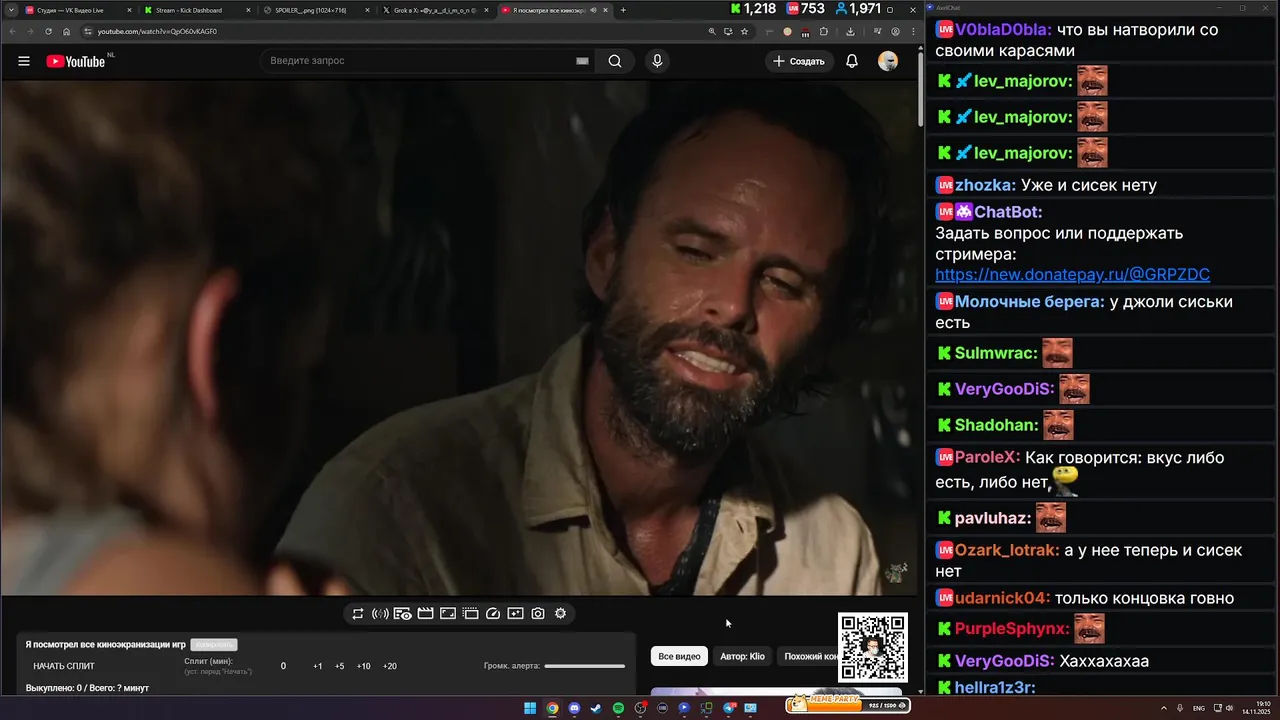The height and width of the screenshot is (720, 1280).
Task: Open the browser downloads icon
Action: [x=850, y=31]
